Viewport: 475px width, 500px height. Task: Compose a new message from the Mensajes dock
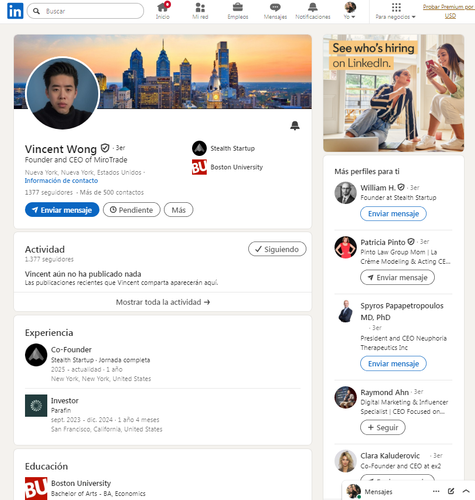[x=451, y=491]
